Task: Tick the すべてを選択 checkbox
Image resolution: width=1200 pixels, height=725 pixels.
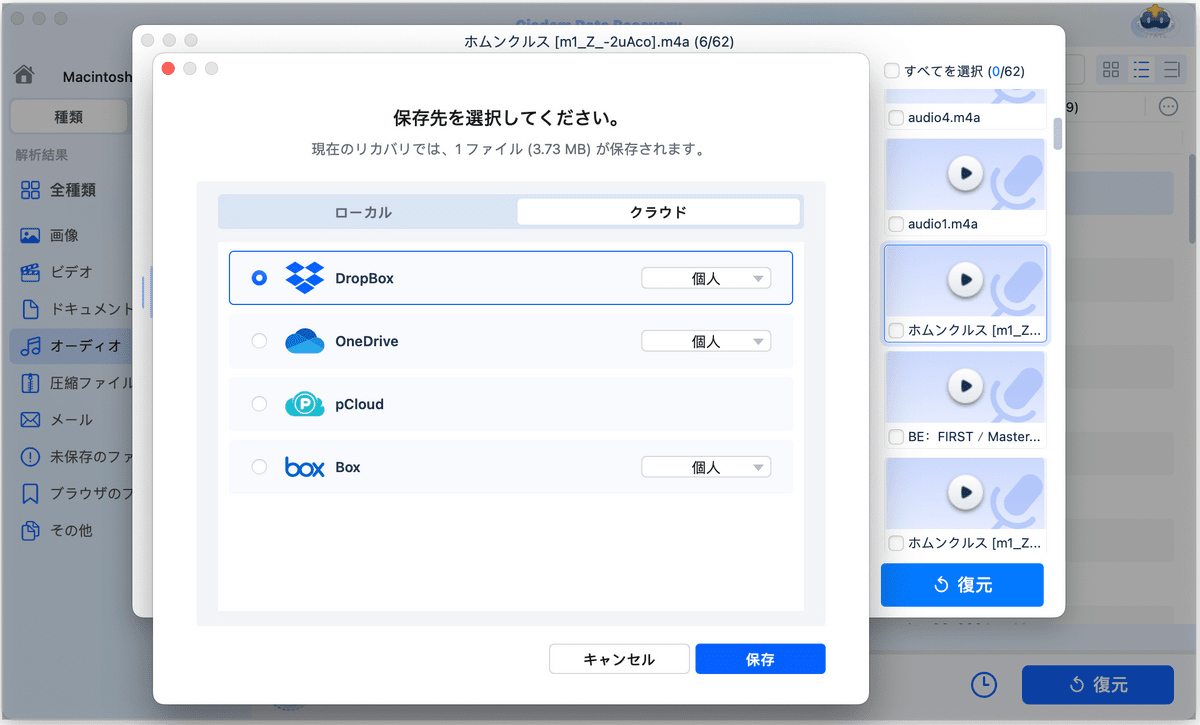Action: coord(891,71)
